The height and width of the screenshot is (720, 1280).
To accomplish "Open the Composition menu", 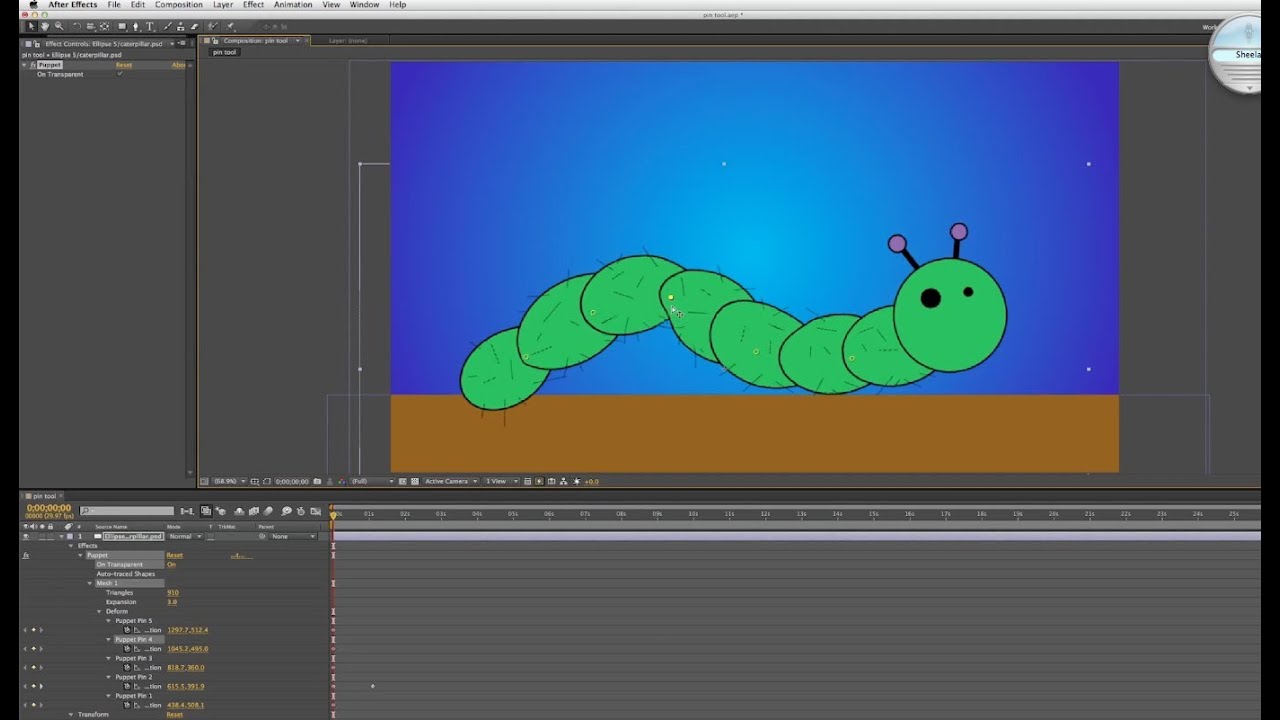I will [178, 5].
